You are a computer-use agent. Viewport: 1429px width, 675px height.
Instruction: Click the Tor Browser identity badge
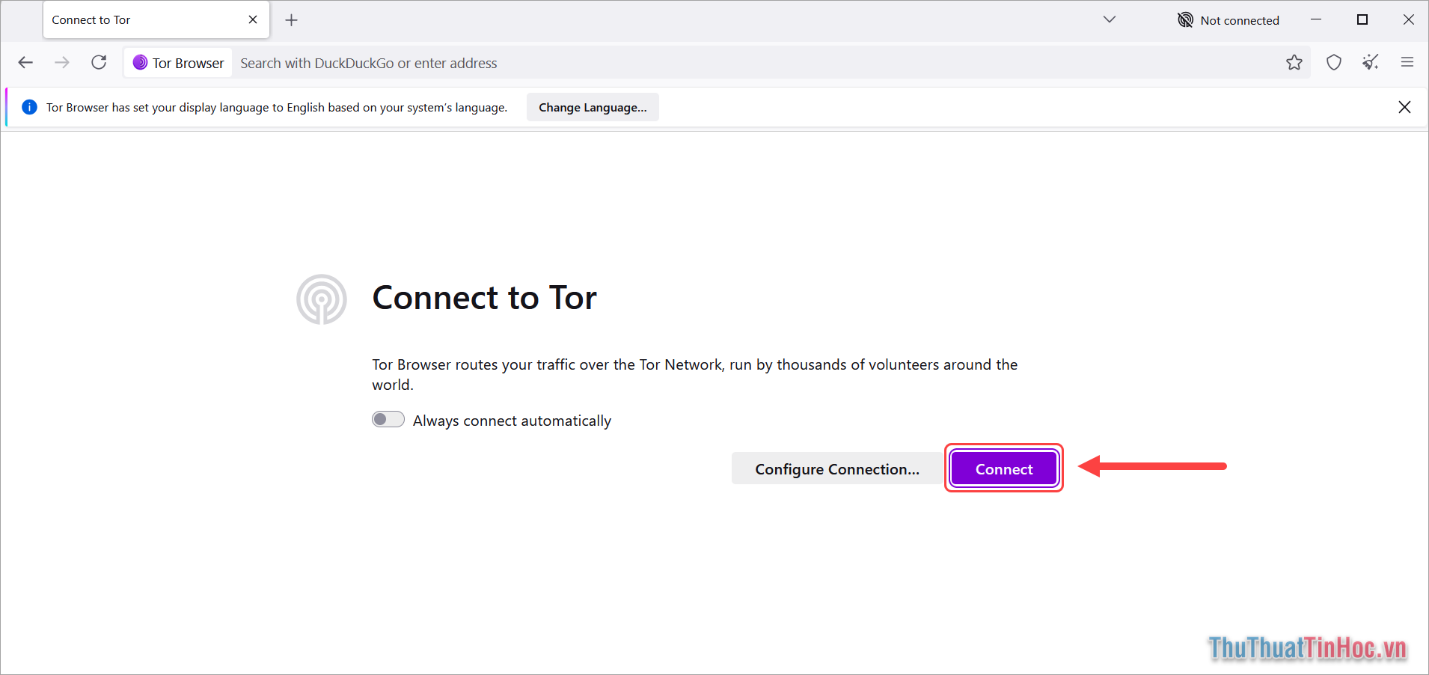pos(178,62)
